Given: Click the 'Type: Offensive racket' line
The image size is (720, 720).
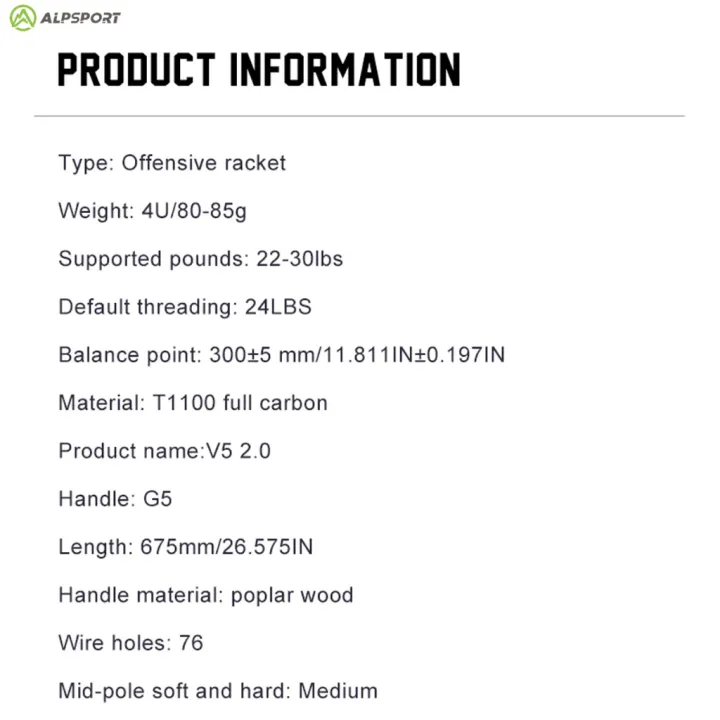Looking at the screenshot, I should [172, 163].
